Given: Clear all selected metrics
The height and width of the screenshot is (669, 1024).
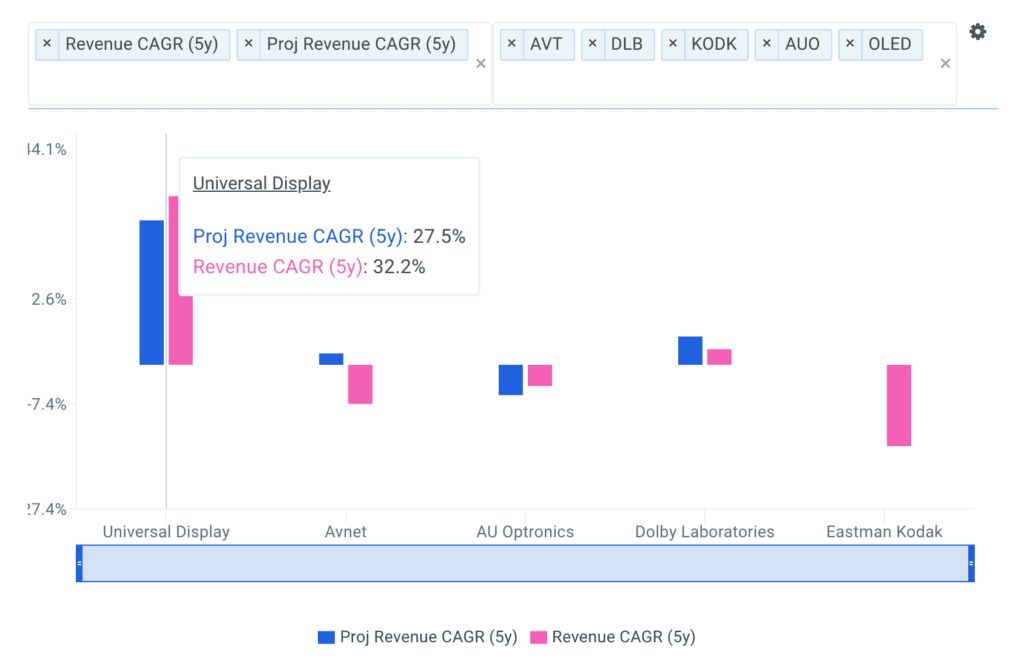Looking at the screenshot, I should coord(480,64).
